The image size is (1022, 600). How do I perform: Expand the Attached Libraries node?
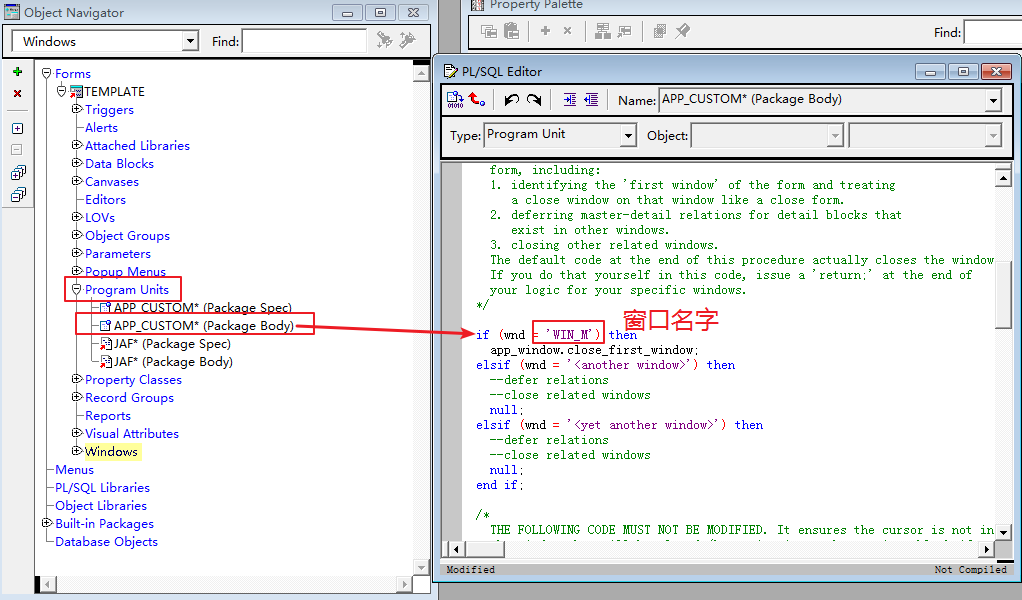tap(76, 145)
